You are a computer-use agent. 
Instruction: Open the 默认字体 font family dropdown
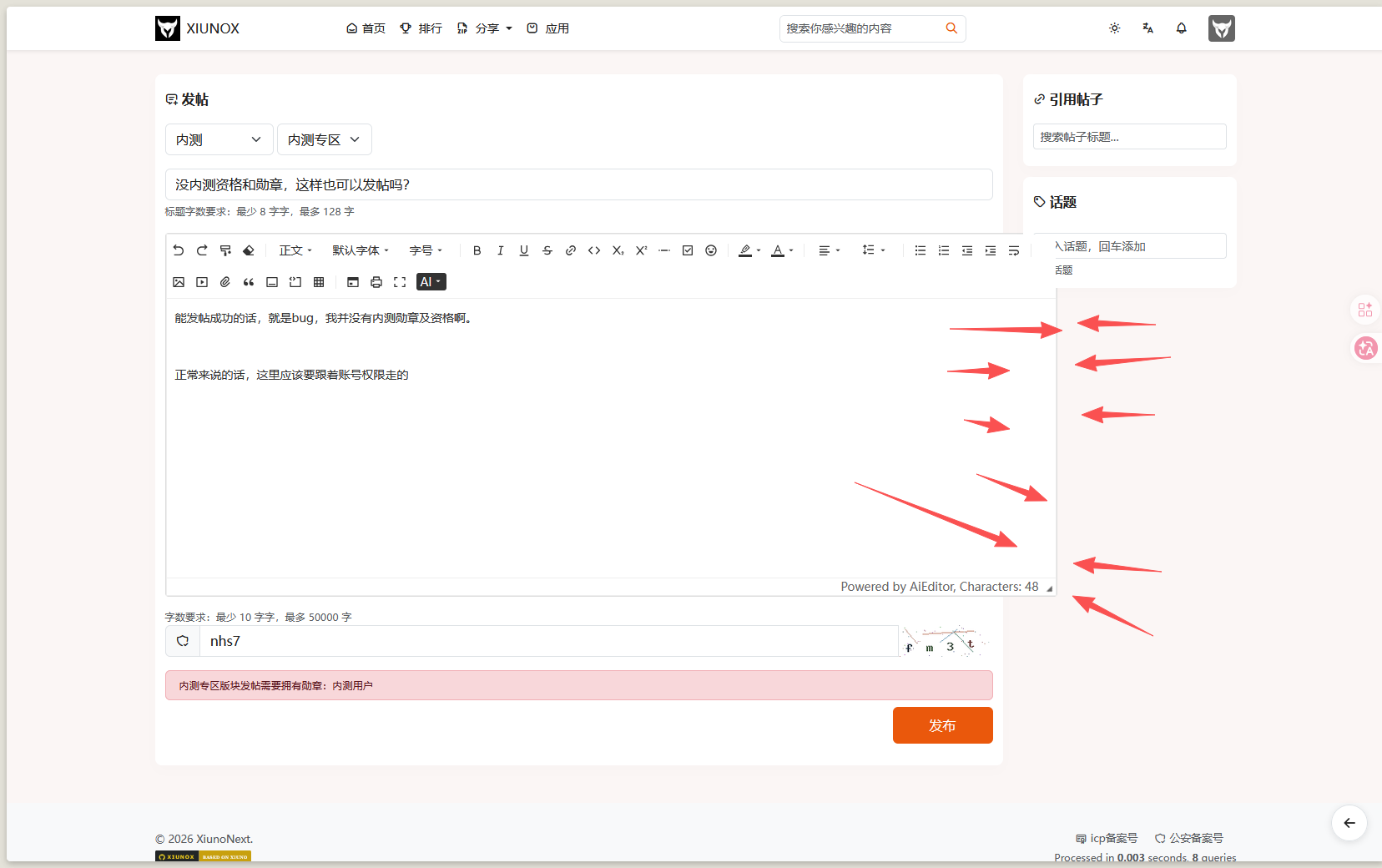click(x=361, y=250)
